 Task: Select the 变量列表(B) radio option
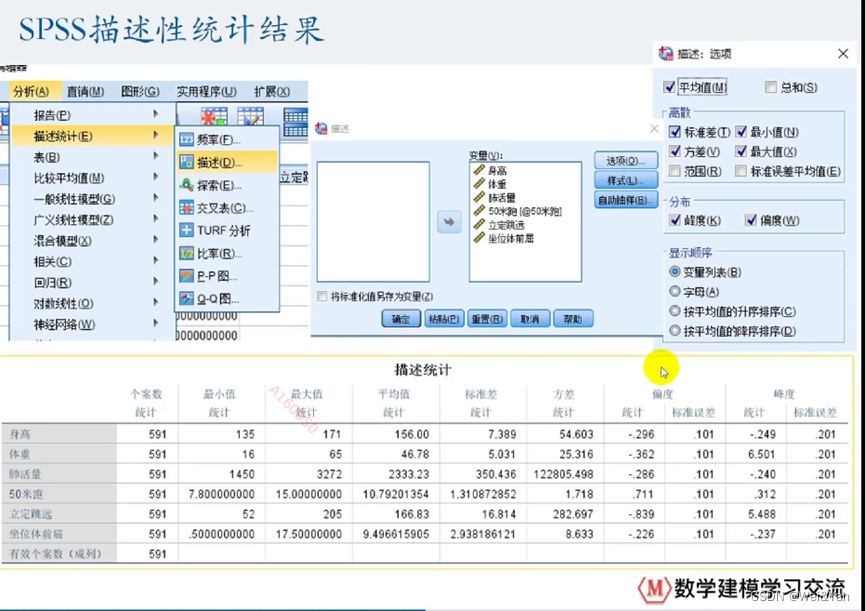pyautogui.click(x=675, y=271)
